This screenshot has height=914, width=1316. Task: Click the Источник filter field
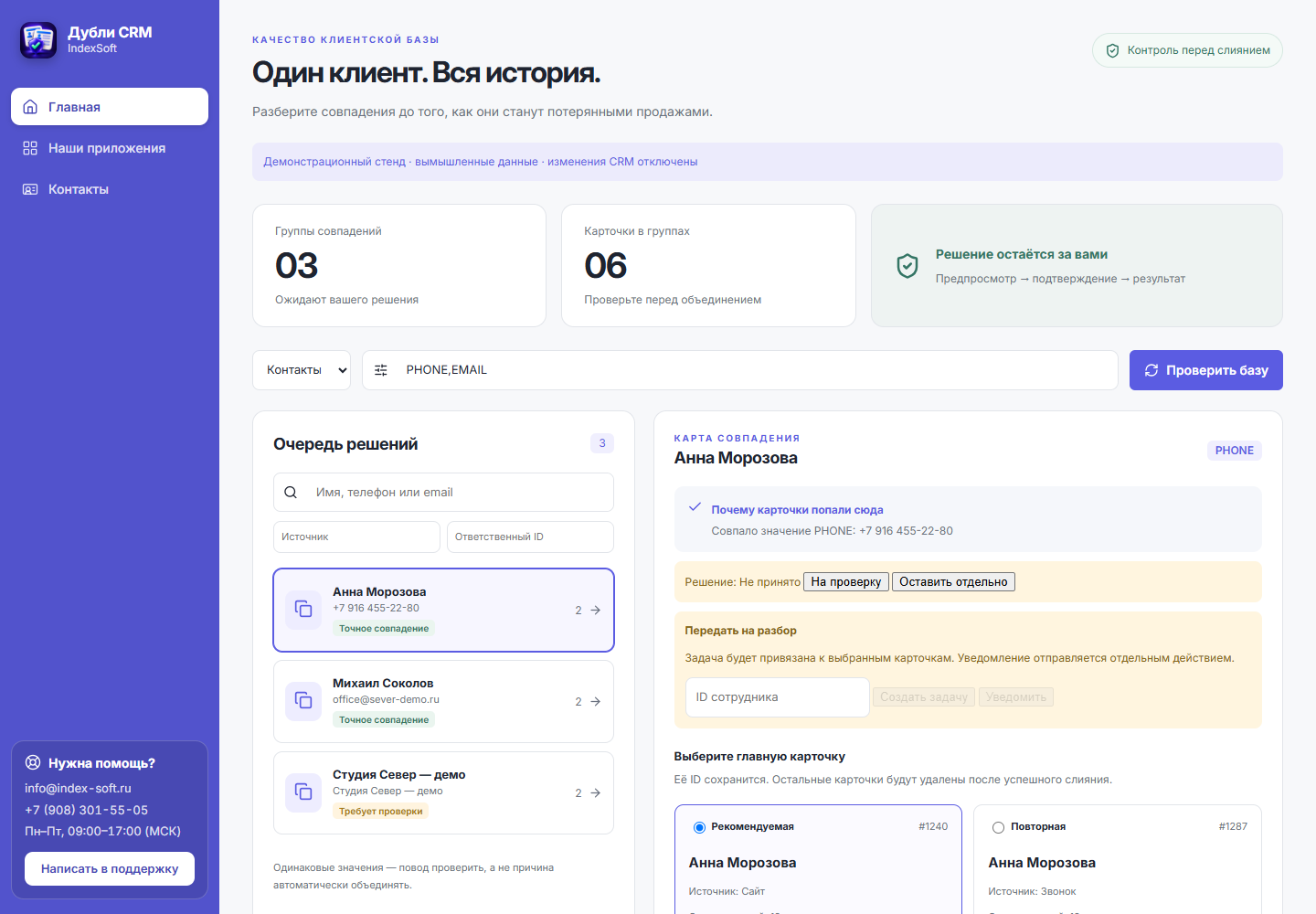click(356, 537)
